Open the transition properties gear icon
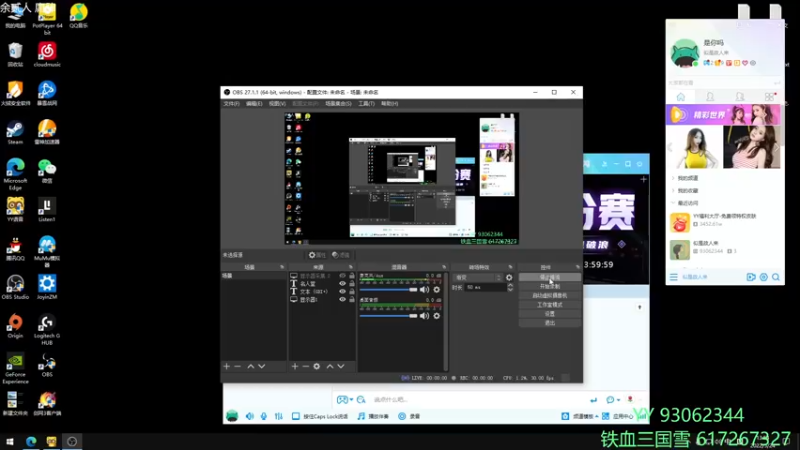Screen dimensions: 800x450 click(x=509, y=278)
